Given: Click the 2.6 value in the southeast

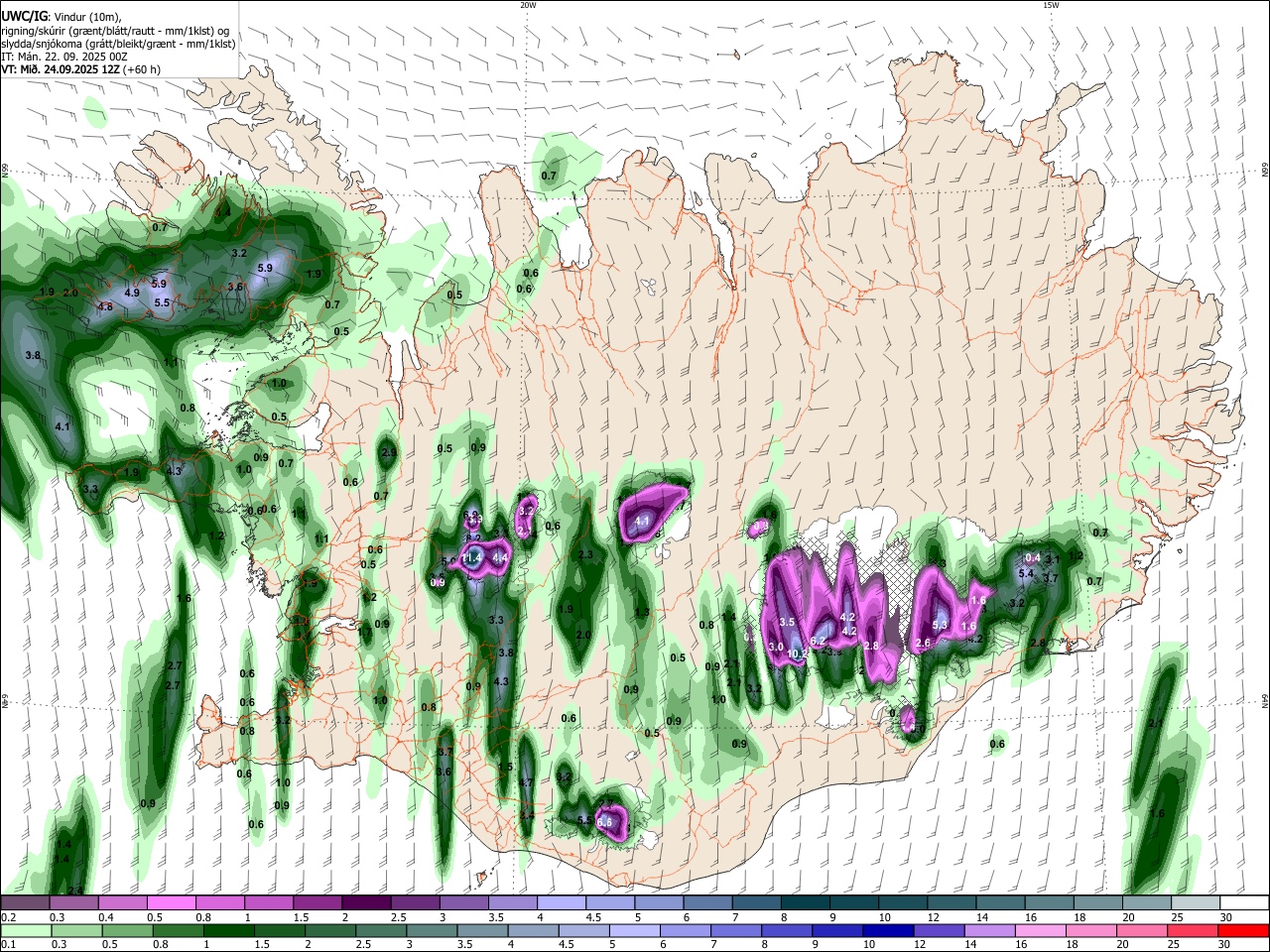Looking at the screenshot, I should point(923,643).
